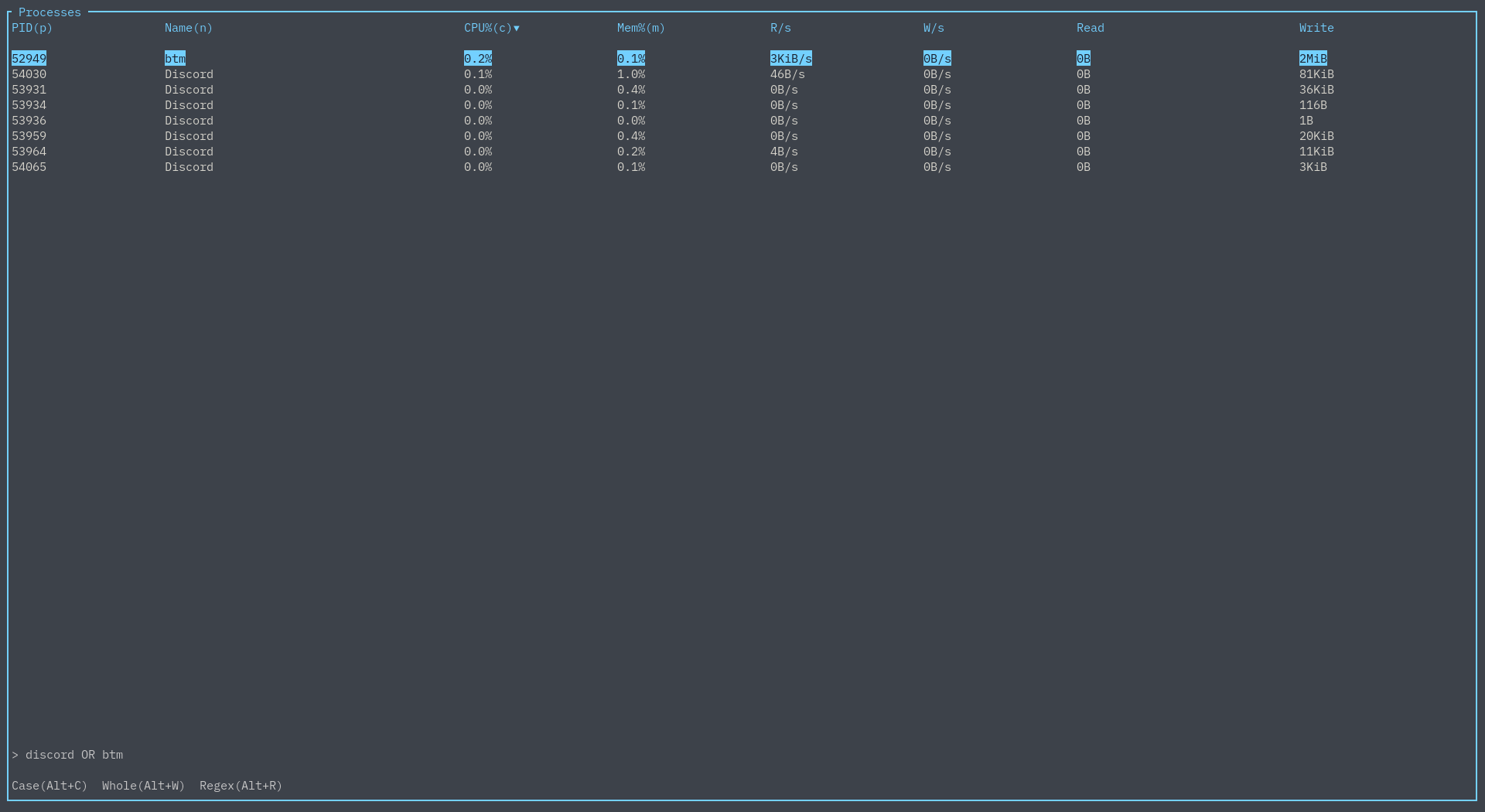Image resolution: width=1485 pixels, height=812 pixels.
Task: Select W/s column header
Action: pos(934,28)
